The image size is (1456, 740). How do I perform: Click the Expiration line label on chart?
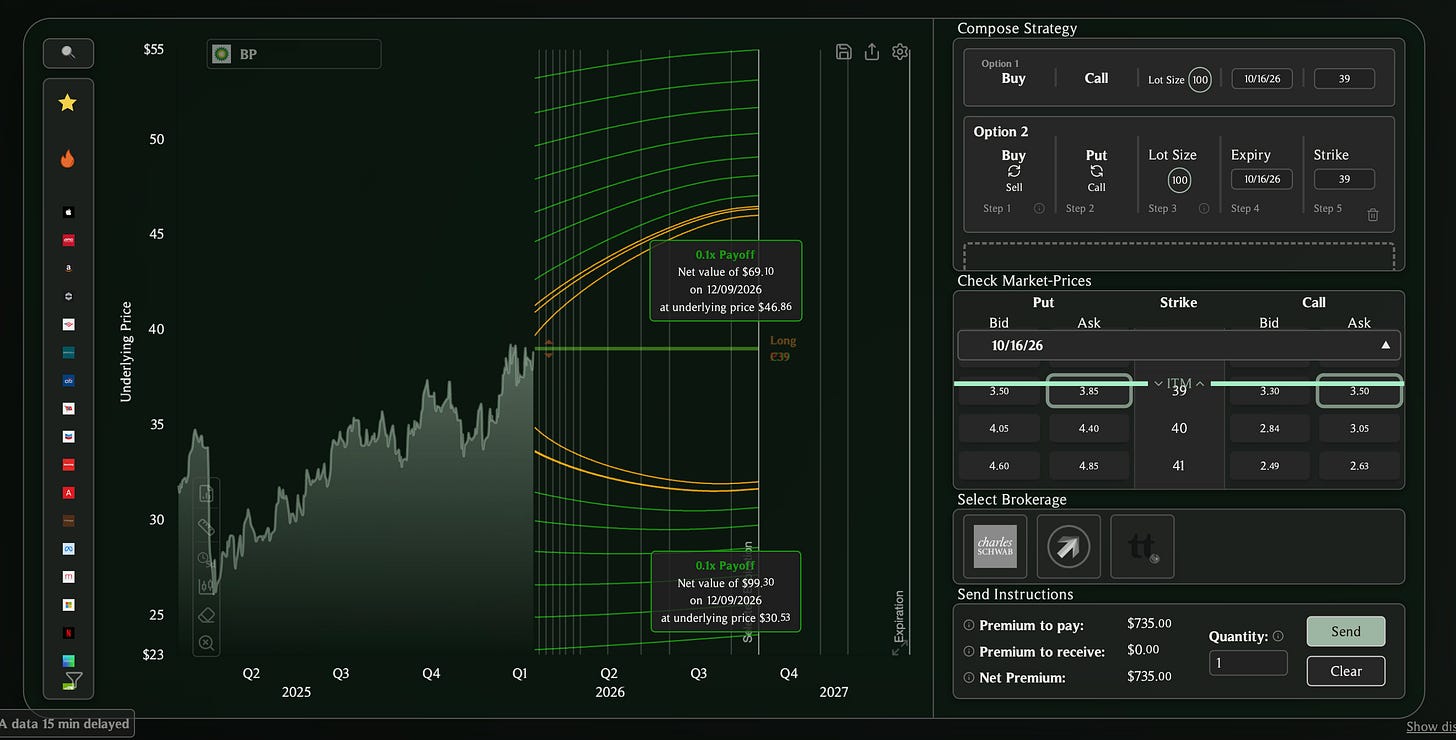pos(898,616)
